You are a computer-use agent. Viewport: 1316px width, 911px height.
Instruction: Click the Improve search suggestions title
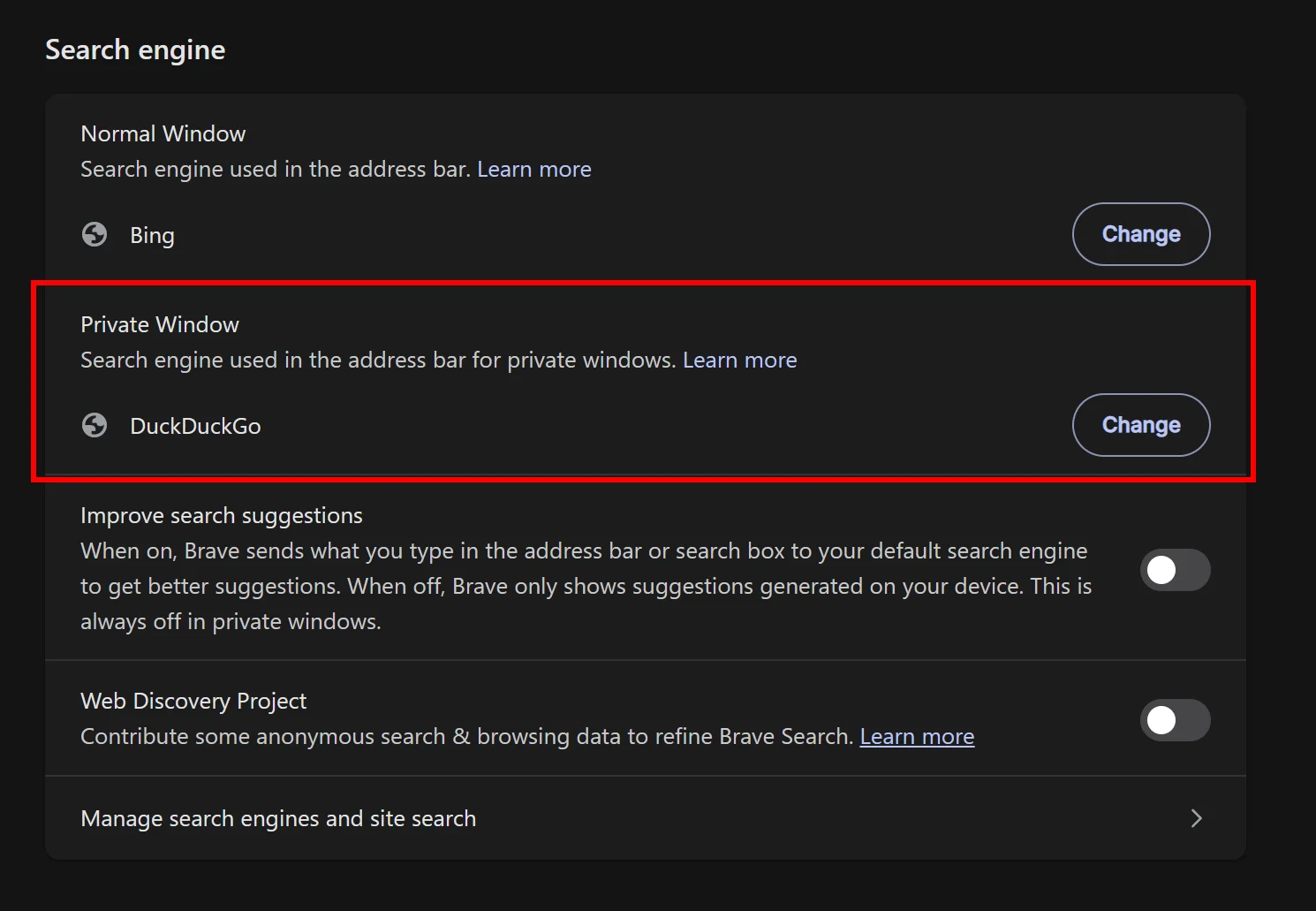(x=222, y=515)
